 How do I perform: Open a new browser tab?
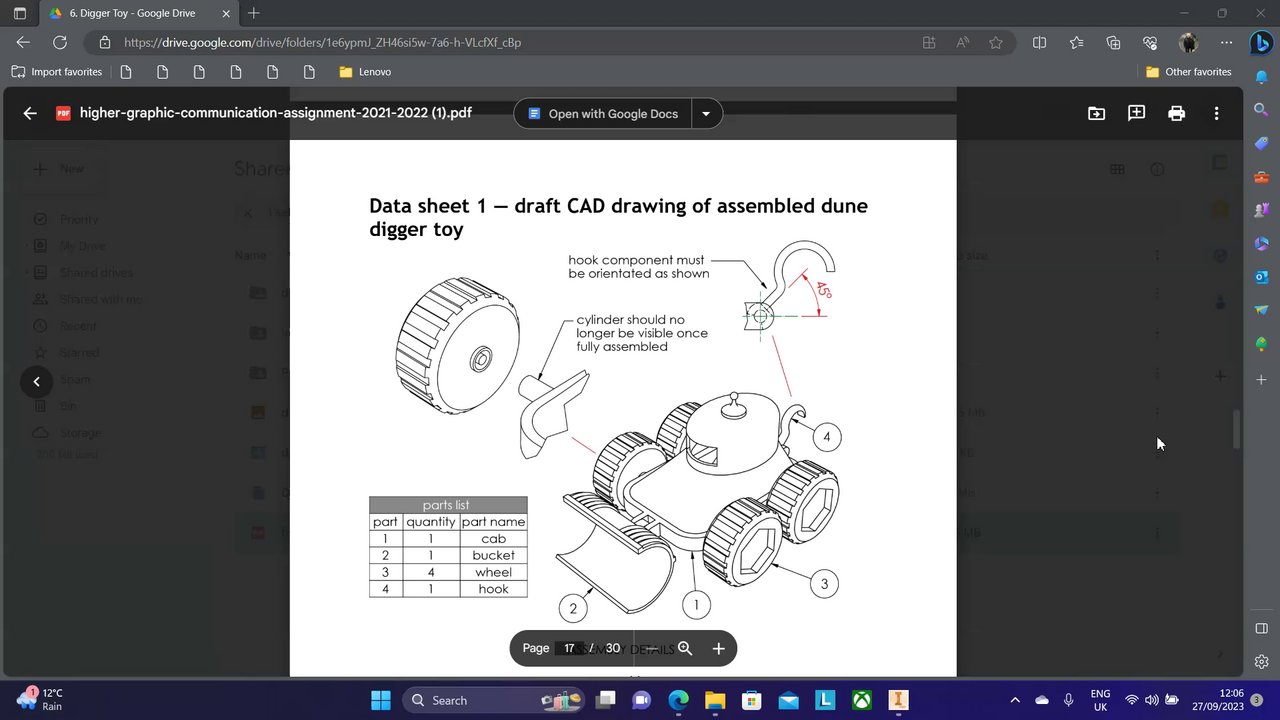tap(254, 13)
